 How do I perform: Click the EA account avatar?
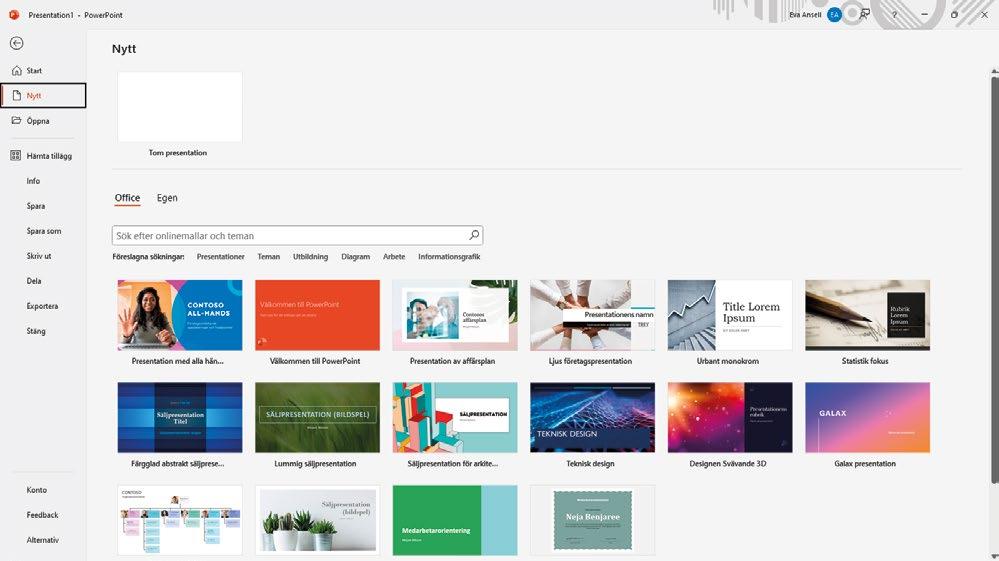[834, 15]
